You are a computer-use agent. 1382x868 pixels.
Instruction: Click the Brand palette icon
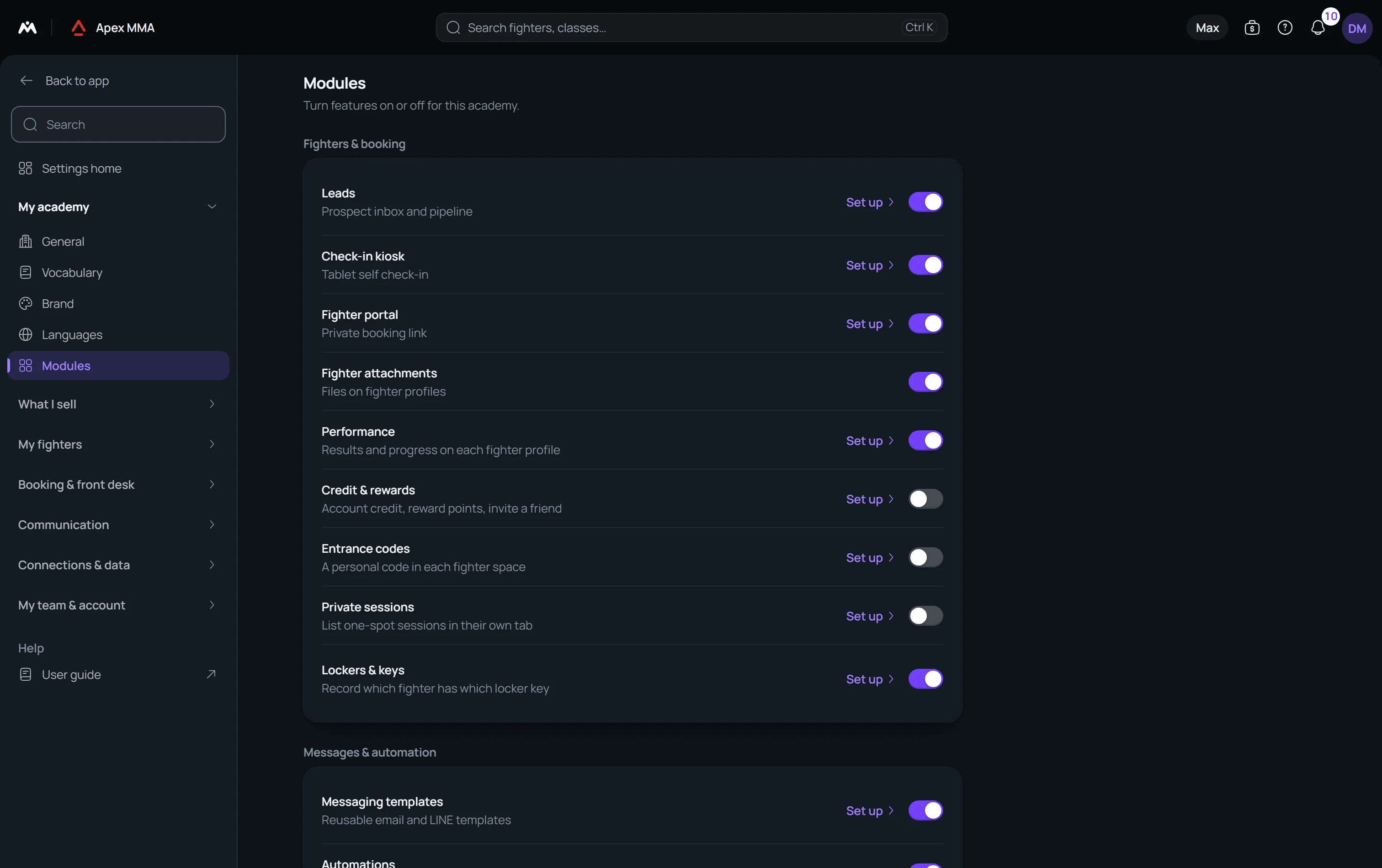25,303
